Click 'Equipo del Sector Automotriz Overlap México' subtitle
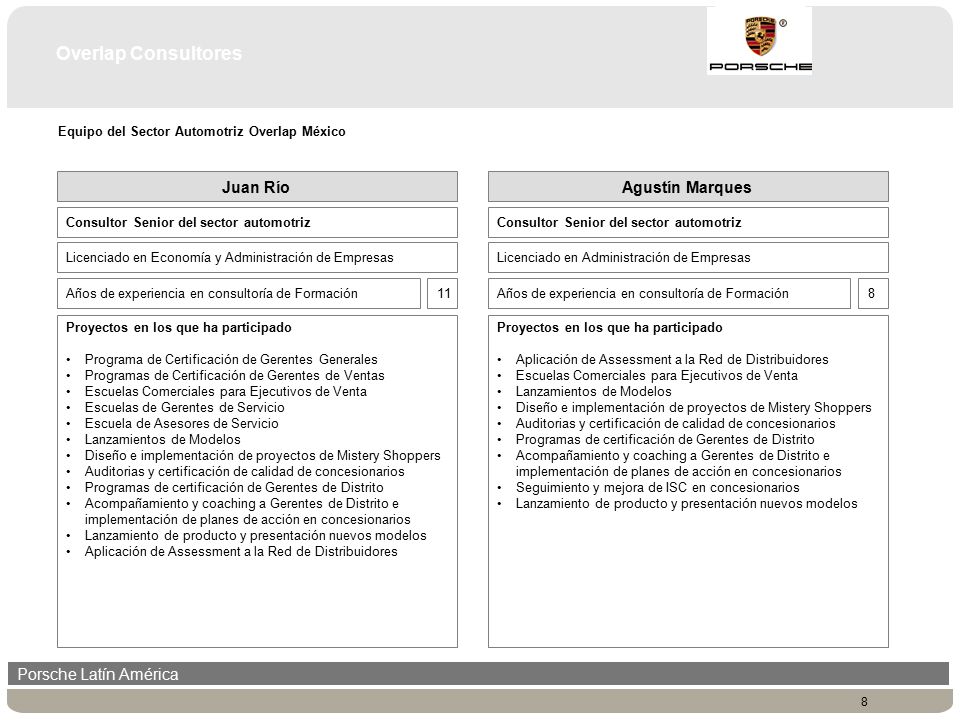The height and width of the screenshot is (720, 960). [201, 132]
